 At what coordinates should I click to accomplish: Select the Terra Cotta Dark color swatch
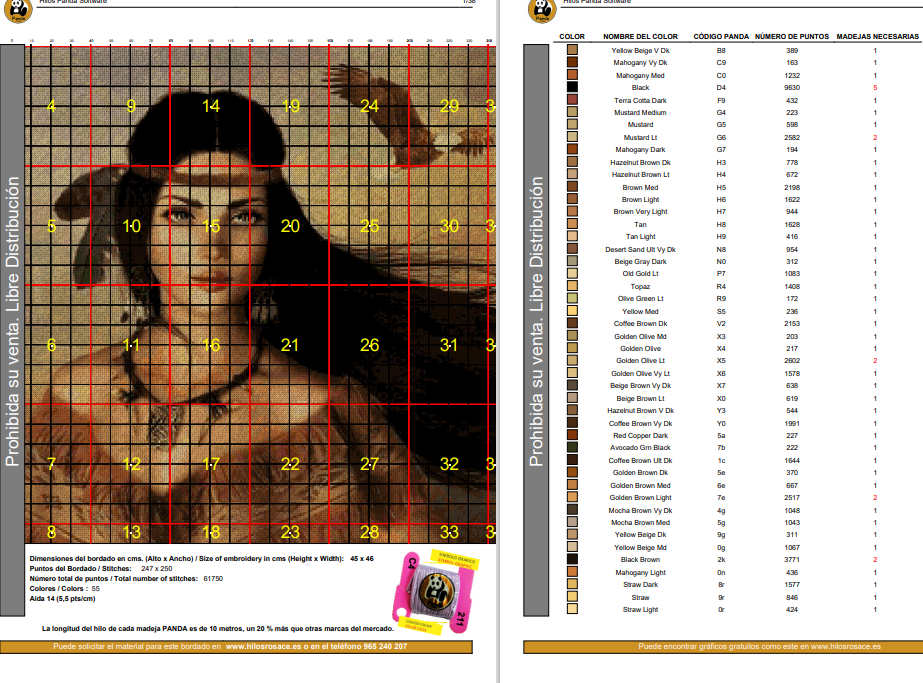point(572,100)
